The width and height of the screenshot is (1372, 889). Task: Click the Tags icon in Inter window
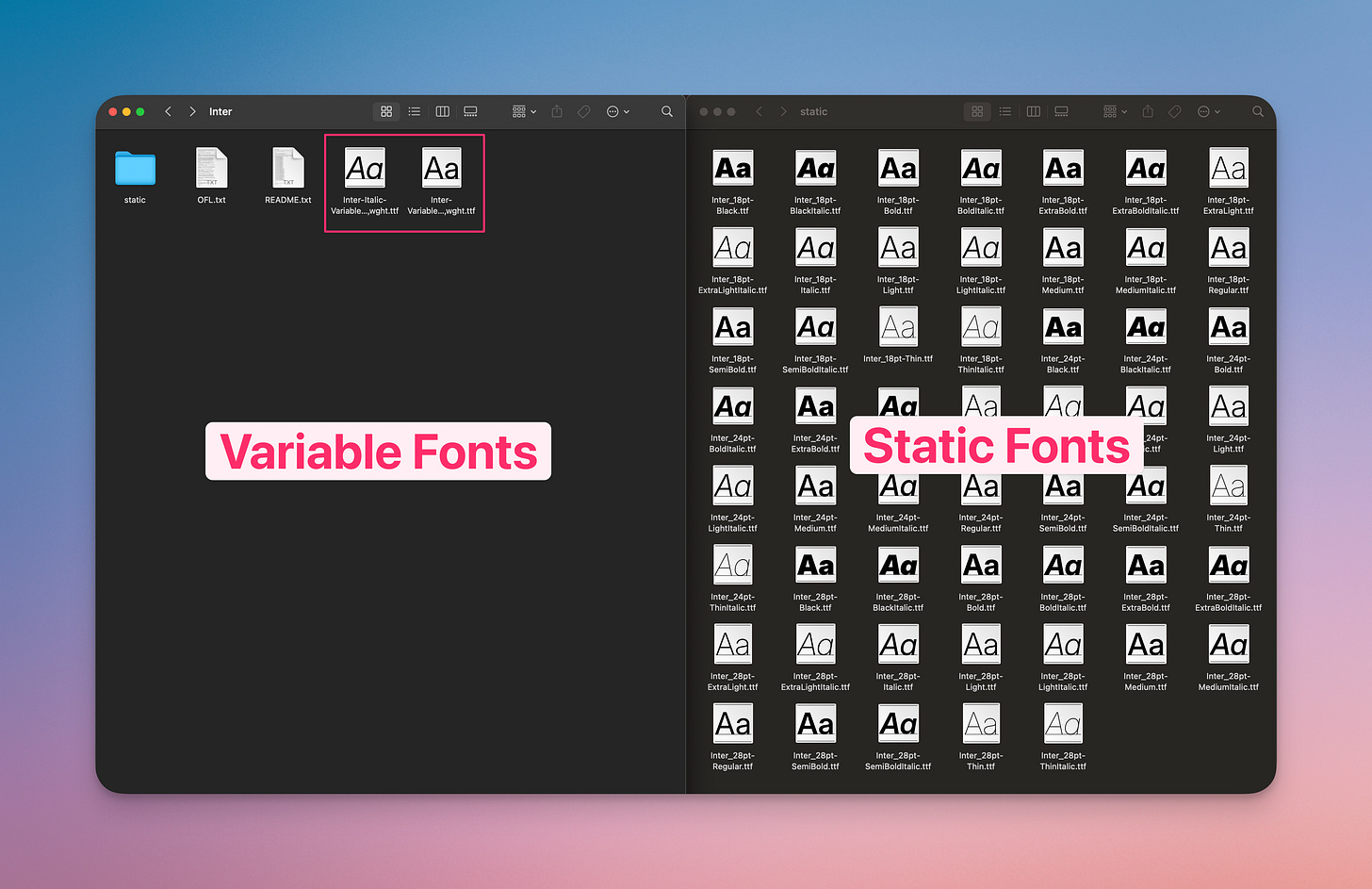584,111
